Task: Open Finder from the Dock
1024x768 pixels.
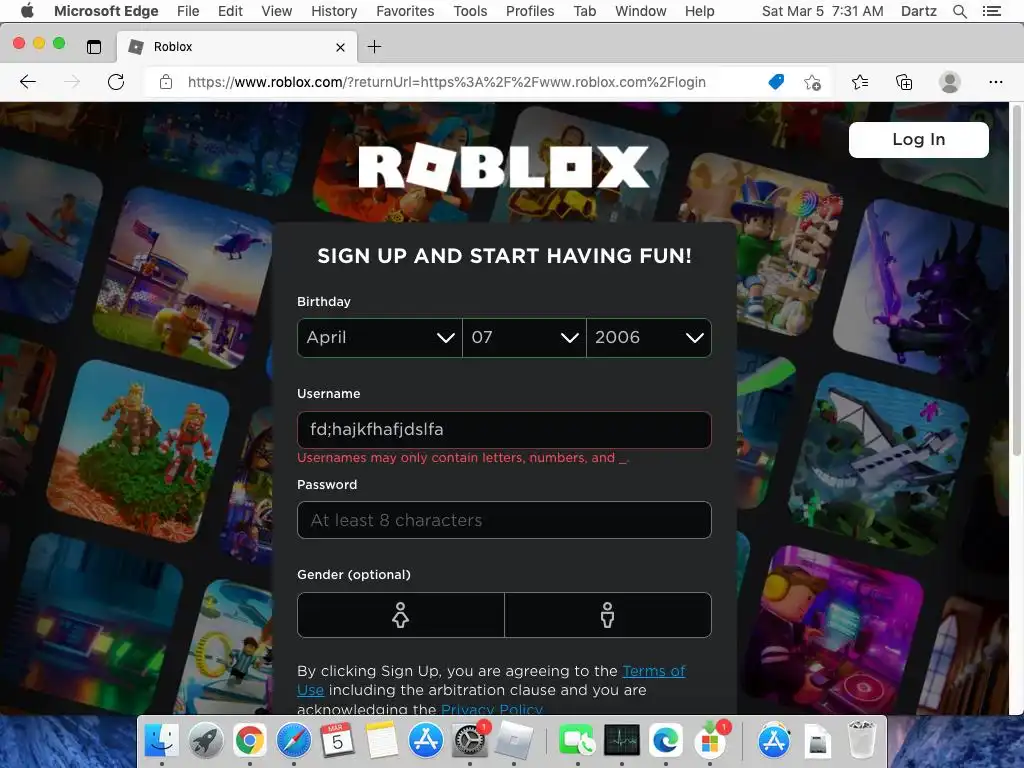Action: (x=161, y=741)
